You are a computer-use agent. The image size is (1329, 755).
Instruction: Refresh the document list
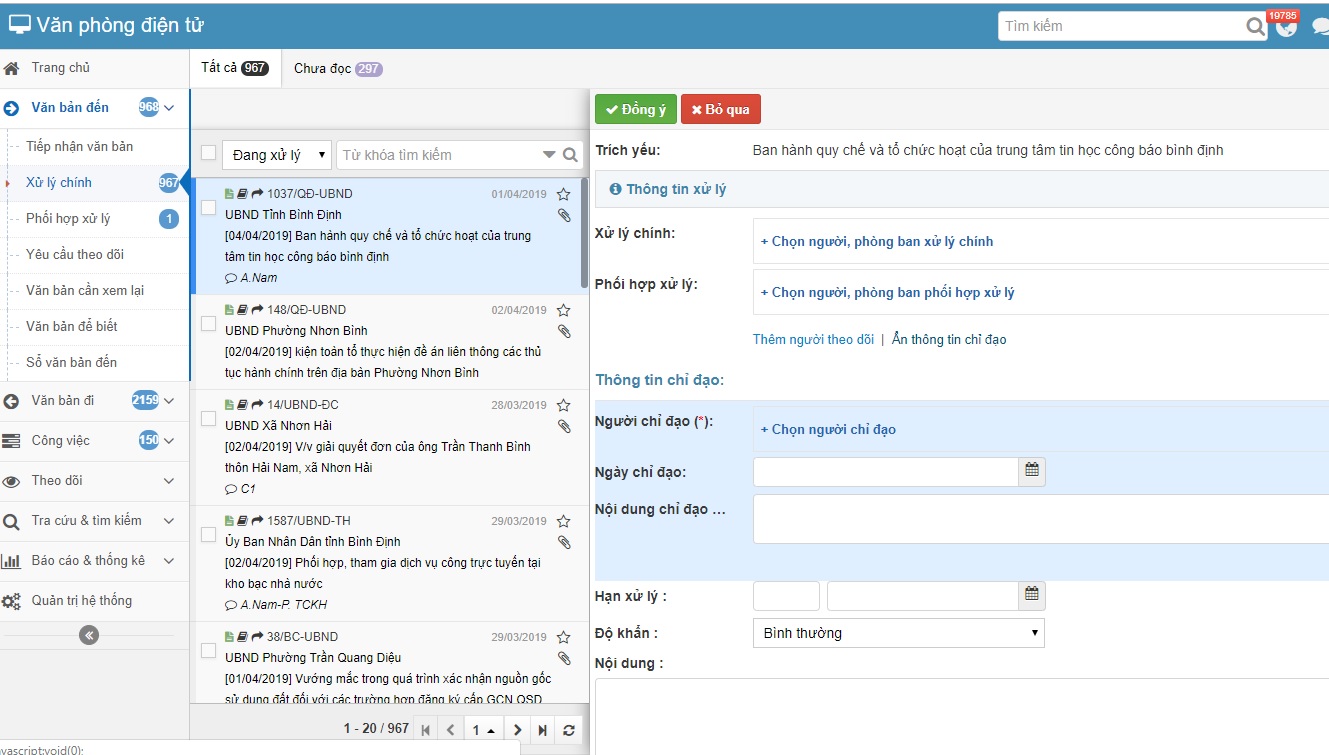tap(568, 730)
